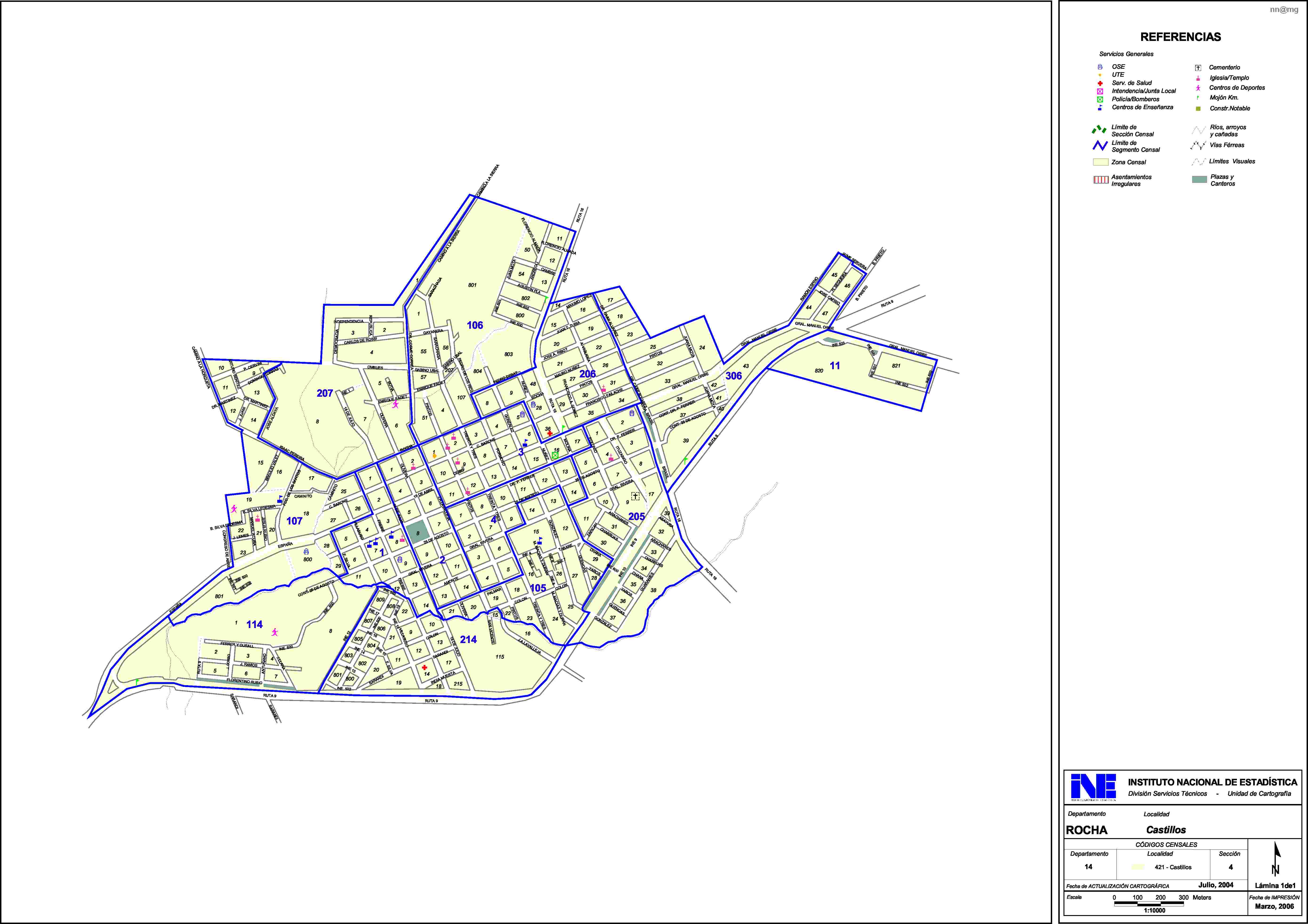Select census segment label 106
The width and height of the screenshot is (1308, 924).
click(x=474, y=325)
